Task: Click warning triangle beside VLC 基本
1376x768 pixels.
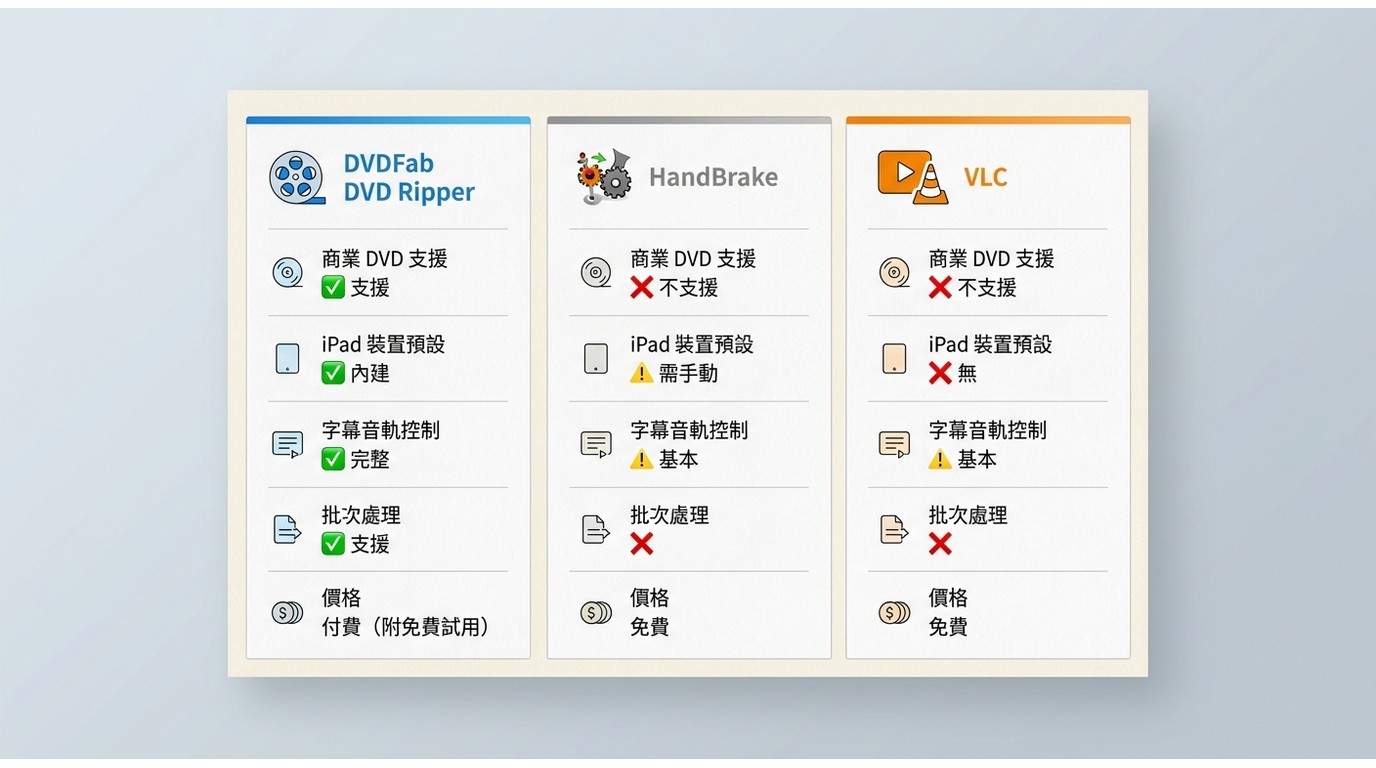Action: pos(940,459)
